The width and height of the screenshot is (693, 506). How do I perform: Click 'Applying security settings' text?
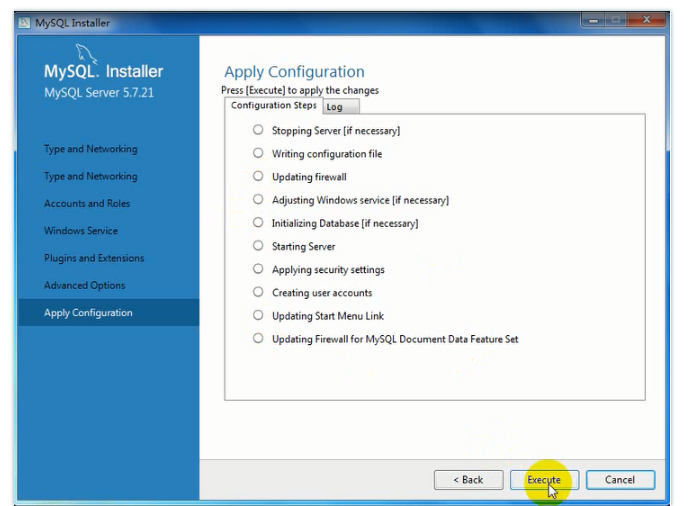[x=328, y=270]
